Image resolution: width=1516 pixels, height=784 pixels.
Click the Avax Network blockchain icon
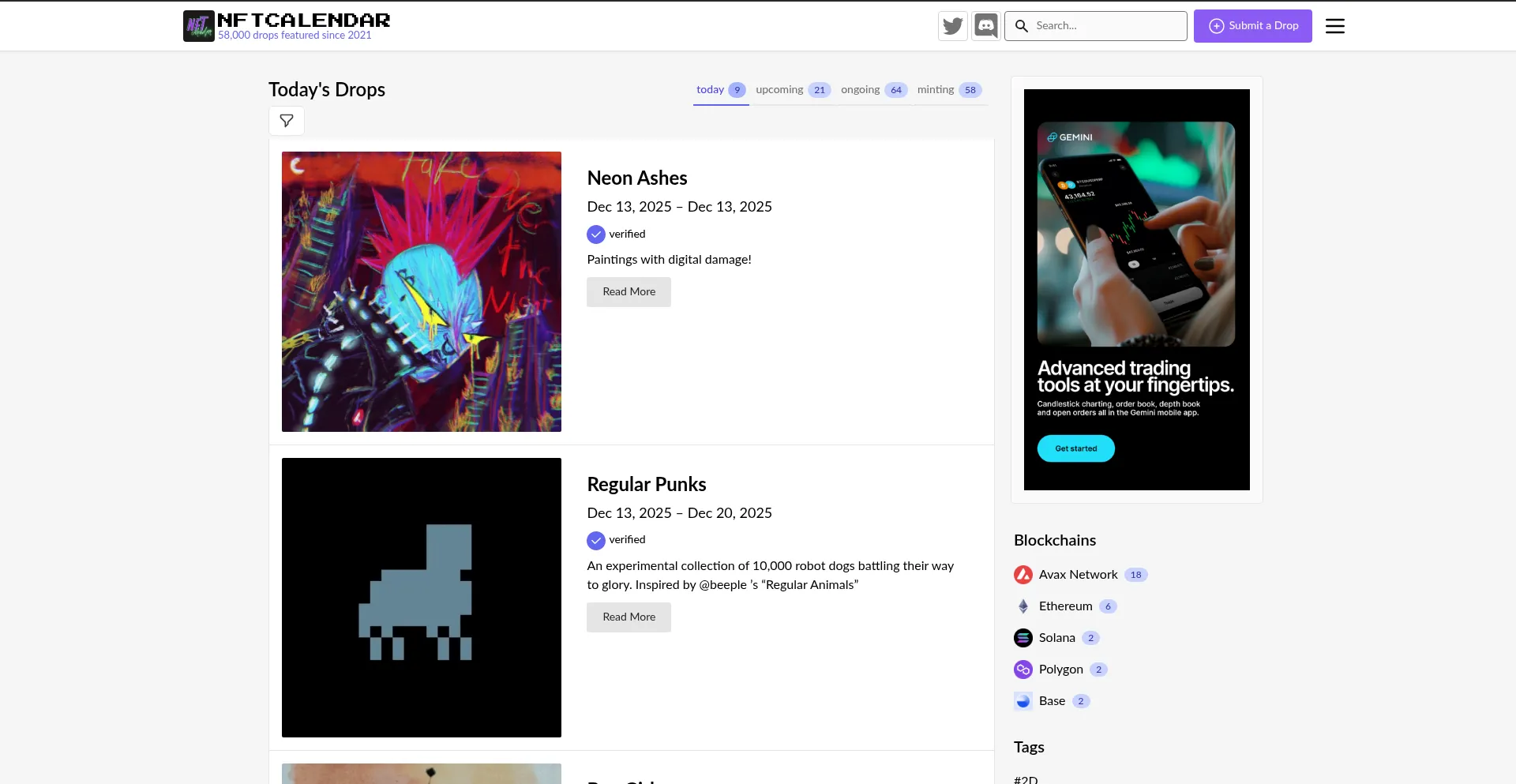[x=1023, y=575]
